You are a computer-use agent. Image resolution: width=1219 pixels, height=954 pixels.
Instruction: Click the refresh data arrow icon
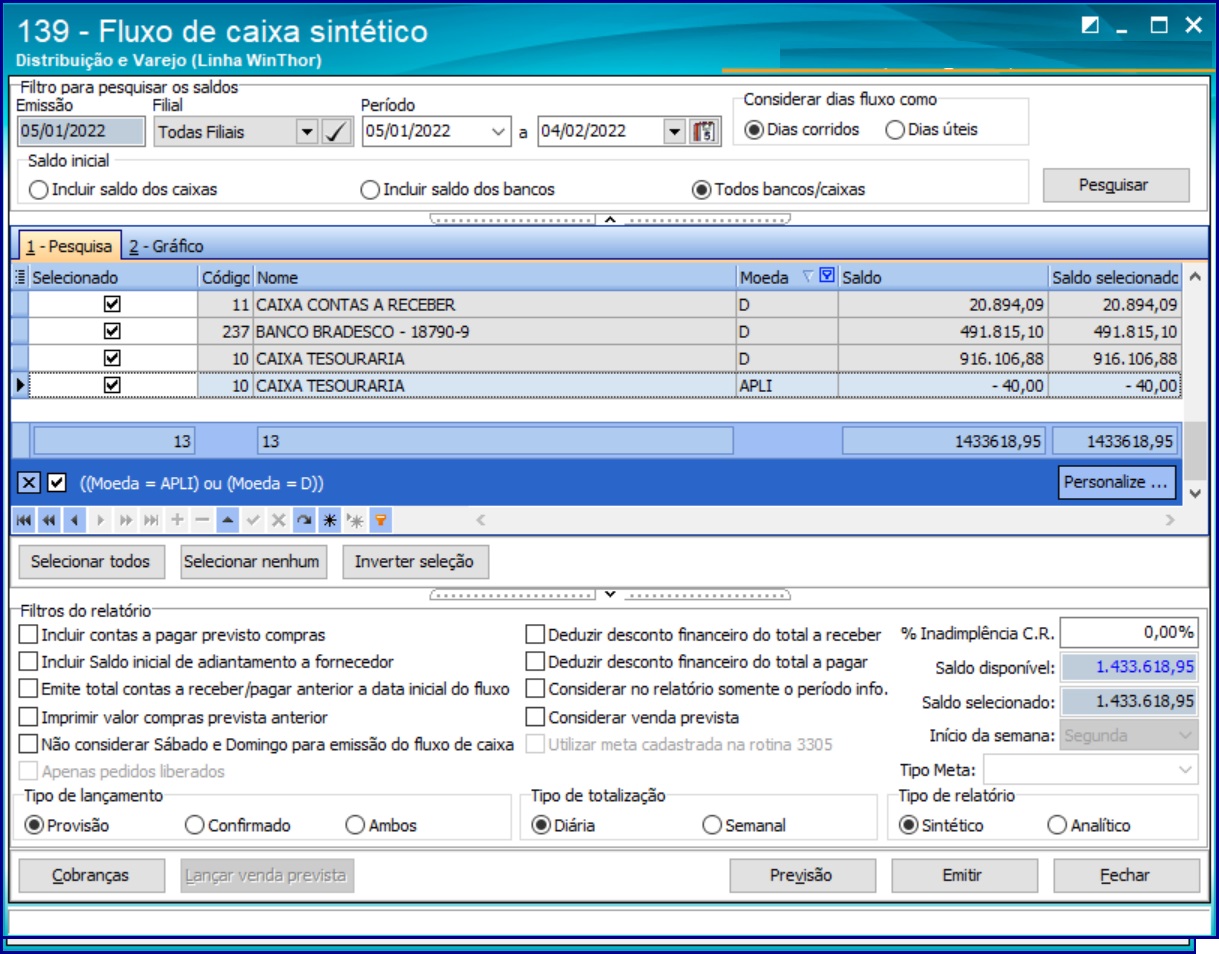(x=303, y=520)
